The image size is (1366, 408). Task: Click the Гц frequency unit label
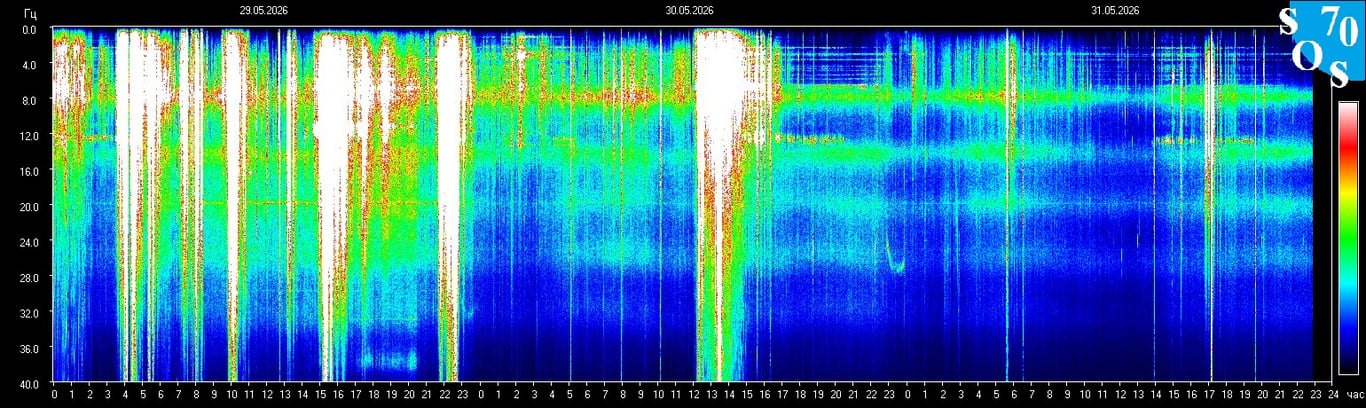coord(31,15)
